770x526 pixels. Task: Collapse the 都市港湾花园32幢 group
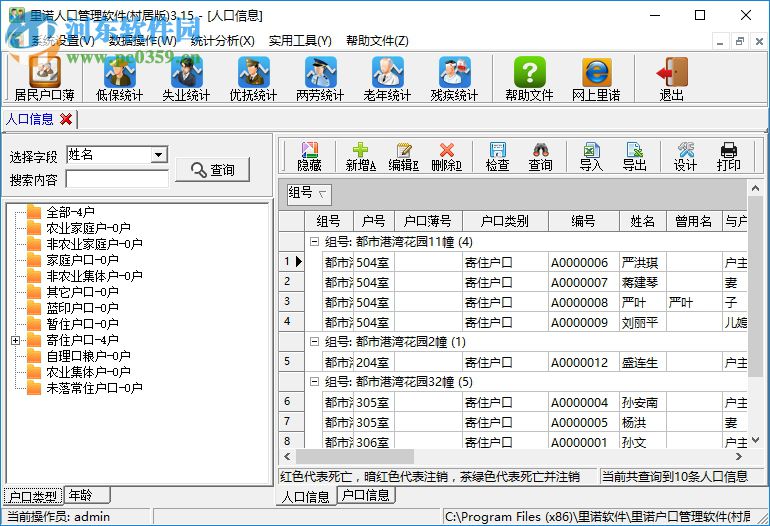(314, 382)
